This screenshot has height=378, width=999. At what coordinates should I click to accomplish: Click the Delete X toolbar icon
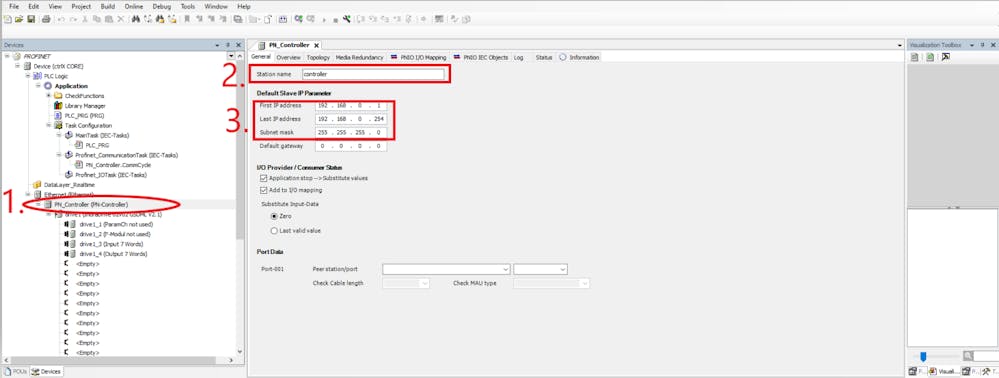(121, 19)
